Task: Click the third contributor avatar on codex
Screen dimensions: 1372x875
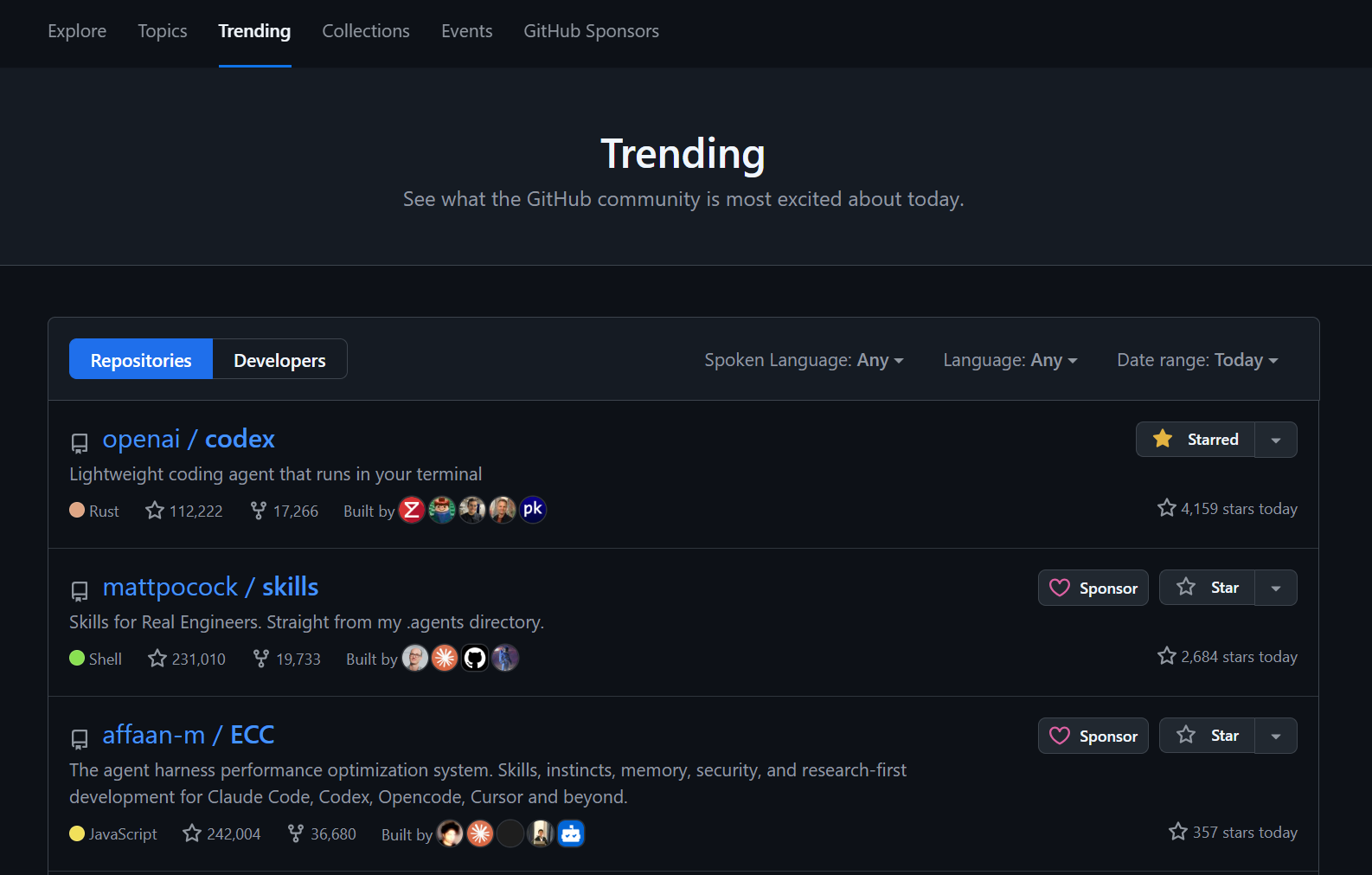Action: coord(472,510)
